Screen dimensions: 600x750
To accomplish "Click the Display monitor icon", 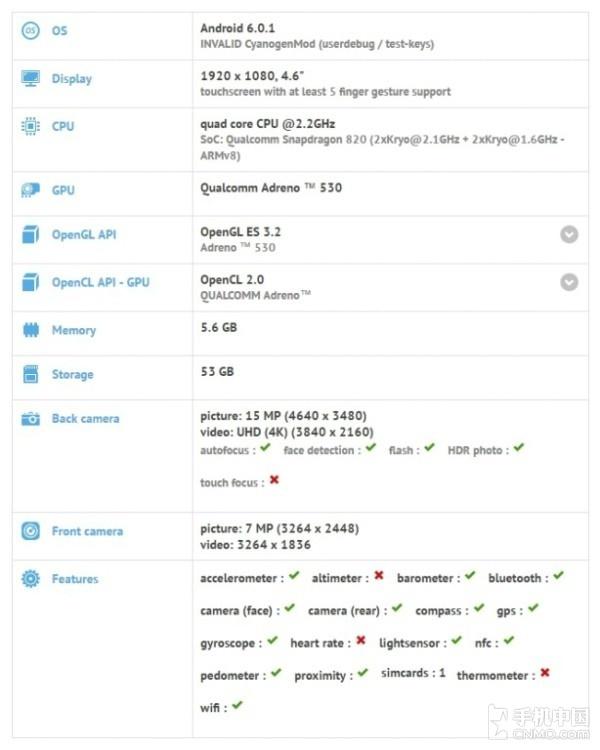I will [31, 78].
